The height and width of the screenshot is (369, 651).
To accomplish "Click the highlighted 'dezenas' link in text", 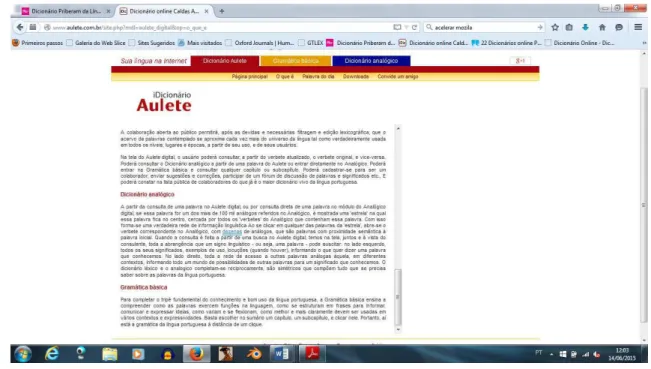I will tap(232, 232).
